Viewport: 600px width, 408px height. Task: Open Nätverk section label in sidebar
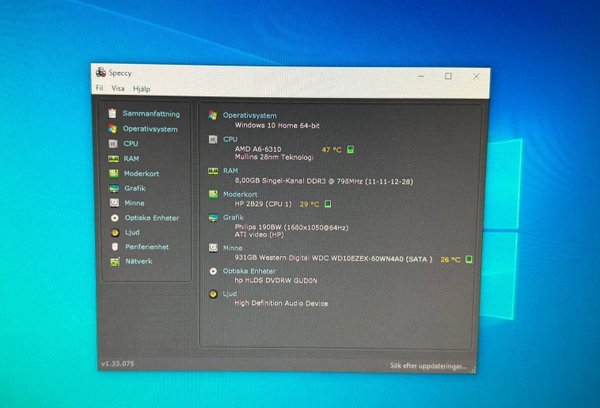click(x=139, y=261)
